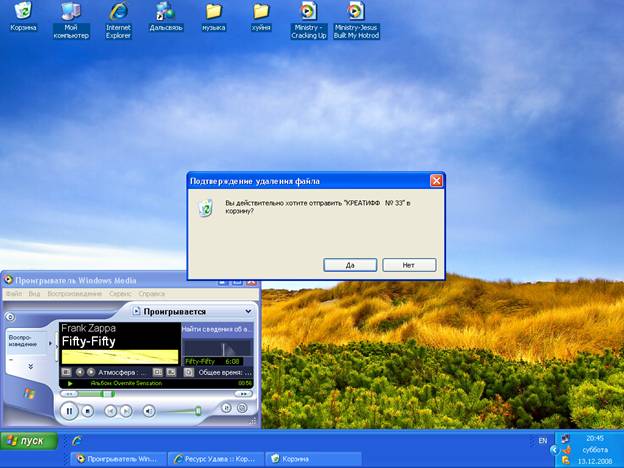Select the Мой компьютер desktop icon
This screenshot has height=468, width=624.
(x=70, y=17)
